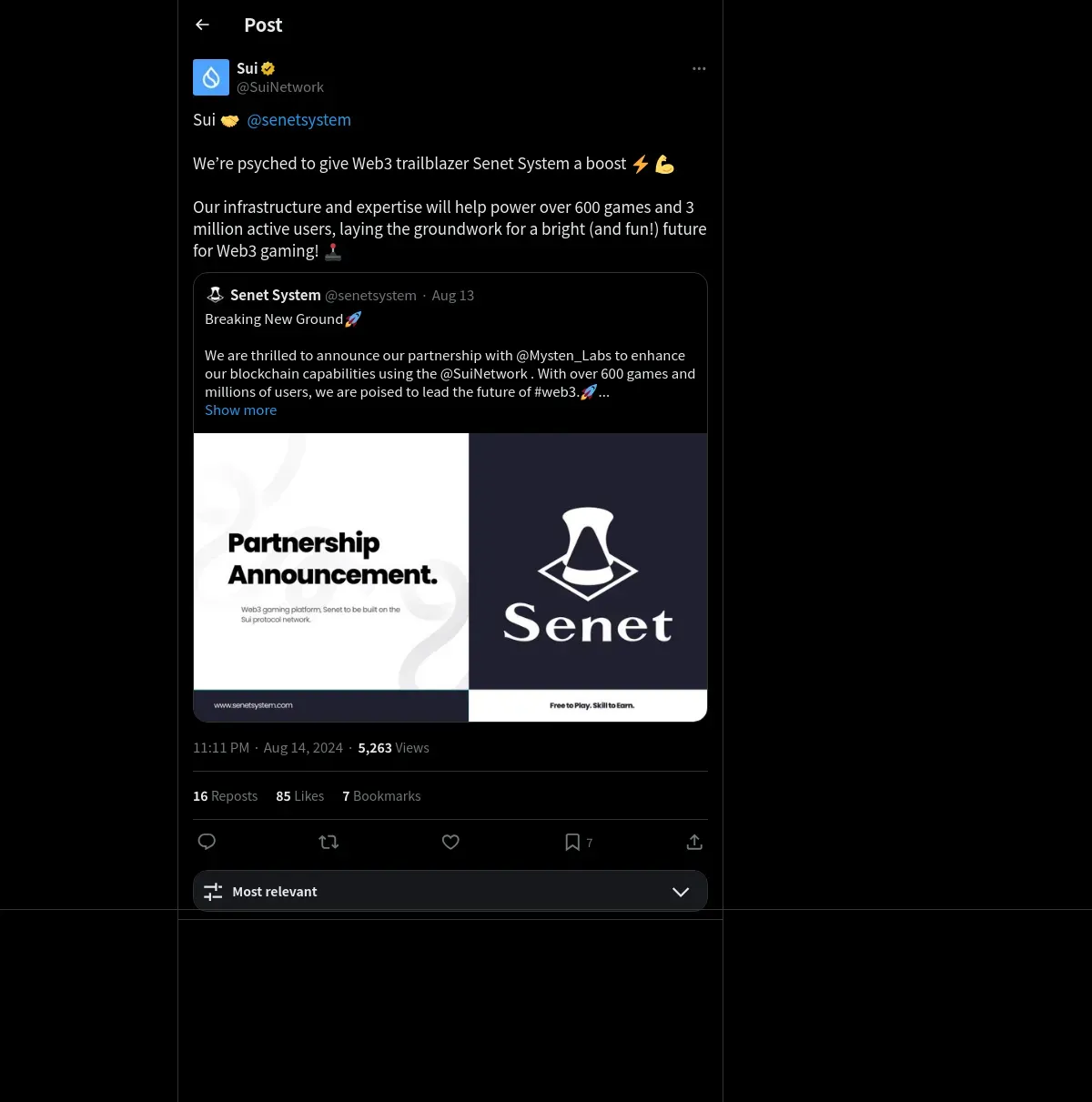Open the Senet Partnership Announcement image
This screenshot has width=1092, height=1102.
(x=450, y=578)
